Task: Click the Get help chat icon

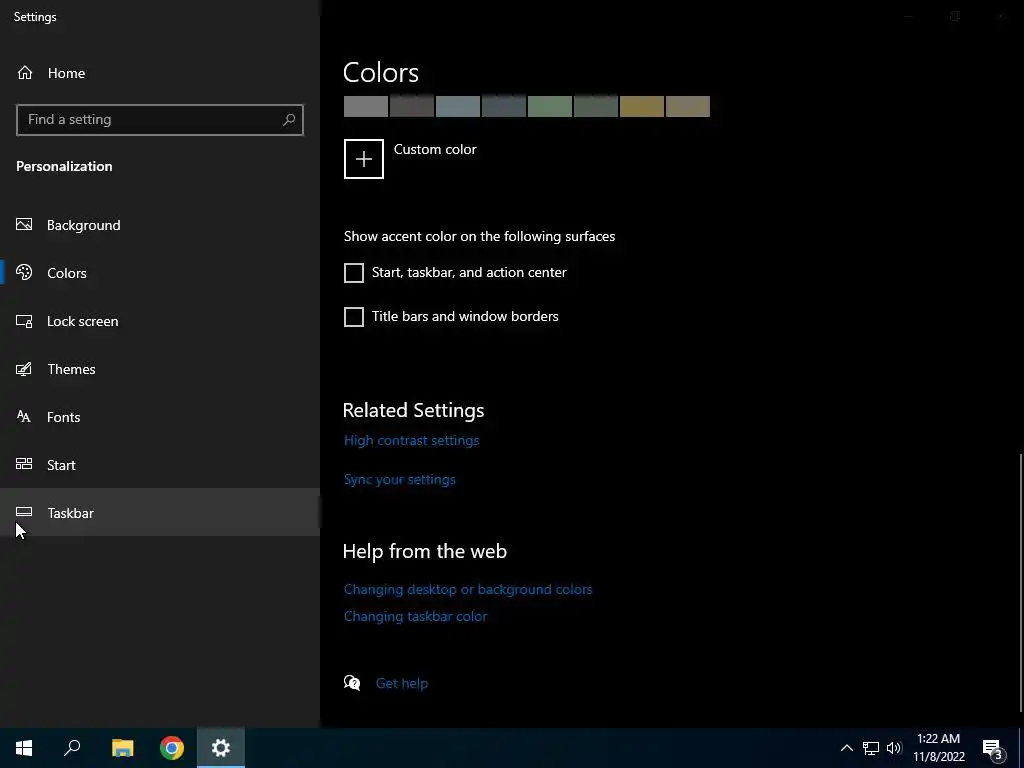Action: (x=352, y=683)
